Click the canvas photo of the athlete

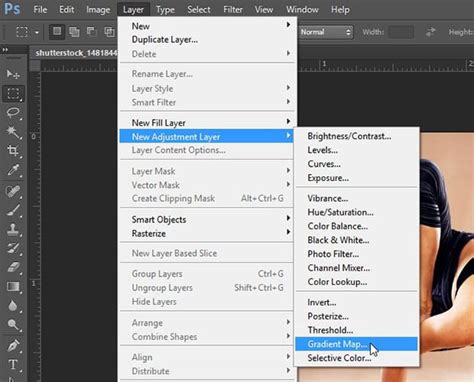coord(447,257)
